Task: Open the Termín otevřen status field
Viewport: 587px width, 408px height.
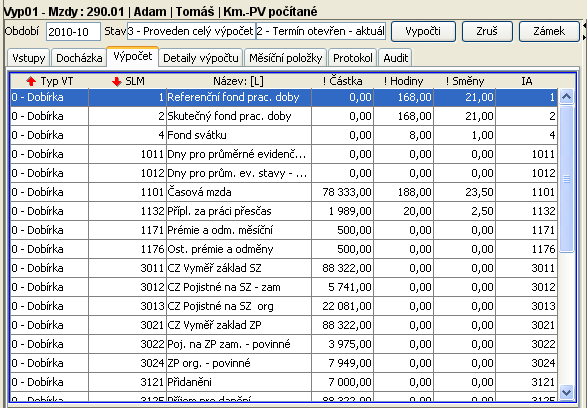Action: click(x=321, y=31)
